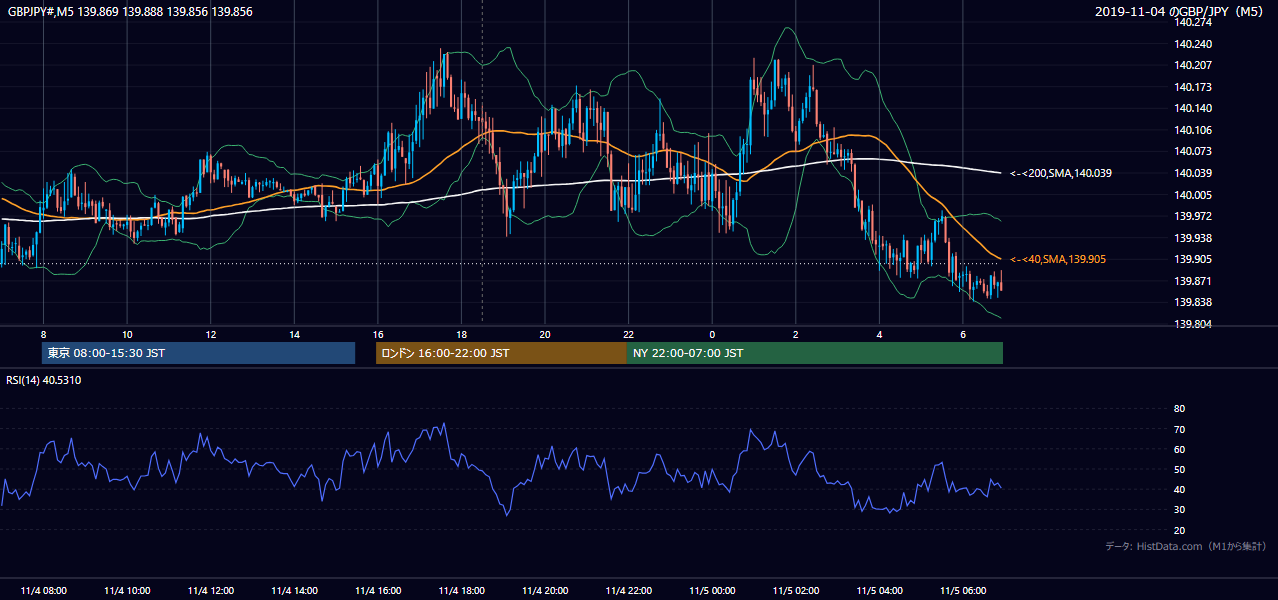Click the 139.838 price axis label
The height and width of the screenshot is (600, 1278).
coord(1193,302)
